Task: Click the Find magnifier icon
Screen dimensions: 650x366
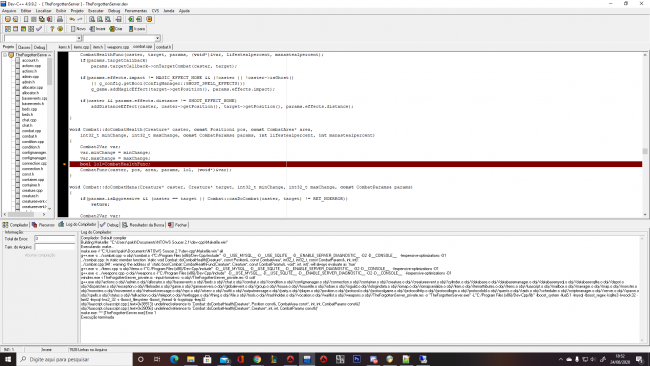Action: pyautogui.click(x=92, y=19)
